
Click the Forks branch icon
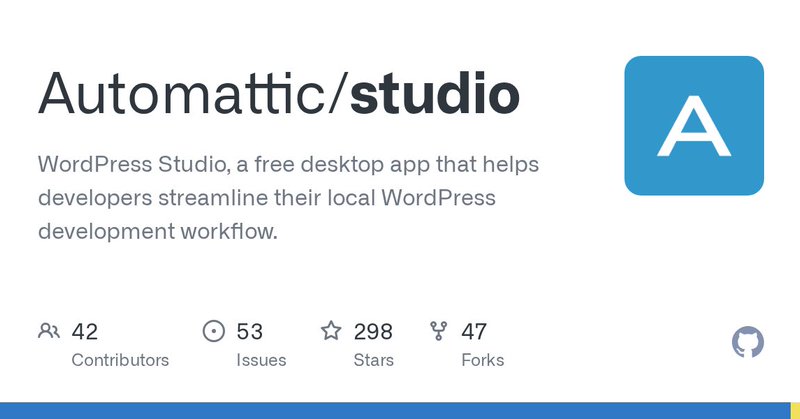click(439, 331)
